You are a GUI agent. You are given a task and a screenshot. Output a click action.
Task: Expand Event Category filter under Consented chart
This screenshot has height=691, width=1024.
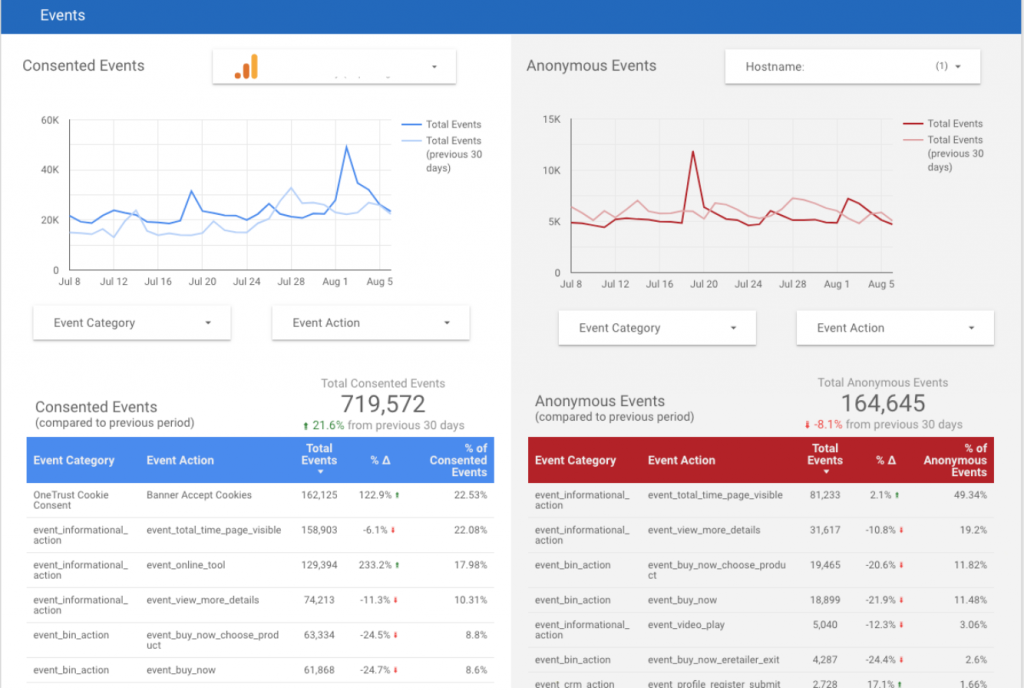pyautogui.click(x=131, y=323)
